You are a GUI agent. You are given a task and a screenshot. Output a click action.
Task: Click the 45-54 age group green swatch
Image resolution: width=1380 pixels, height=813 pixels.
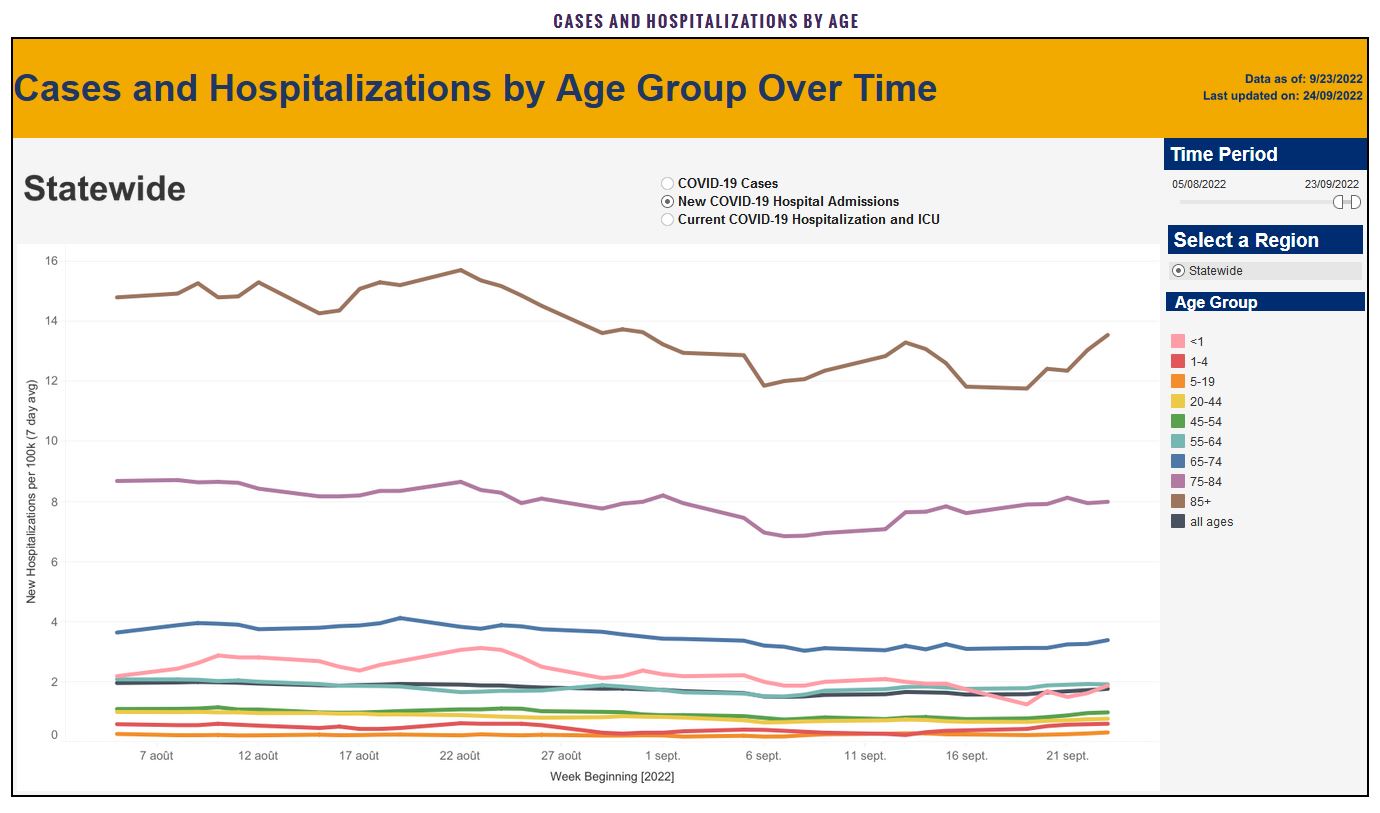pos(1178,421)
